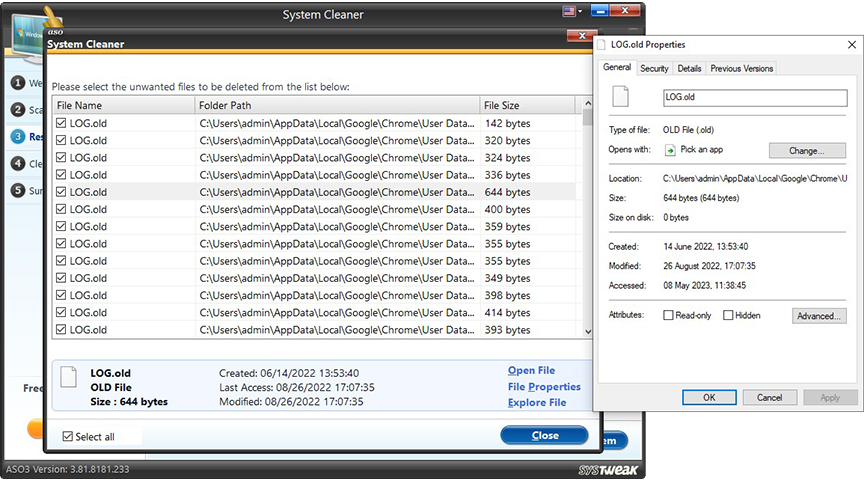Select the 393 bytes file size cell
The image size is (864, 480).
[x=507, y=330]
